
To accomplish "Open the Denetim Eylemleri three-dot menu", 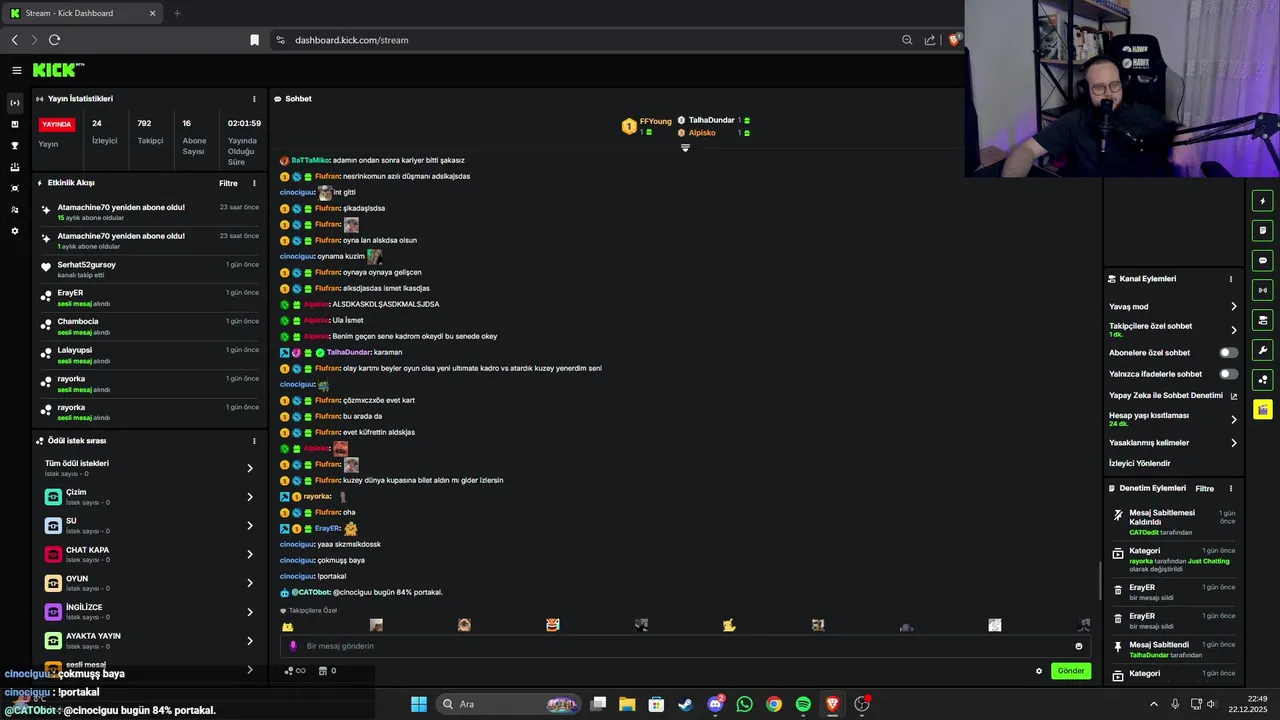I will pyautogui.click(x=1231, y=489).
